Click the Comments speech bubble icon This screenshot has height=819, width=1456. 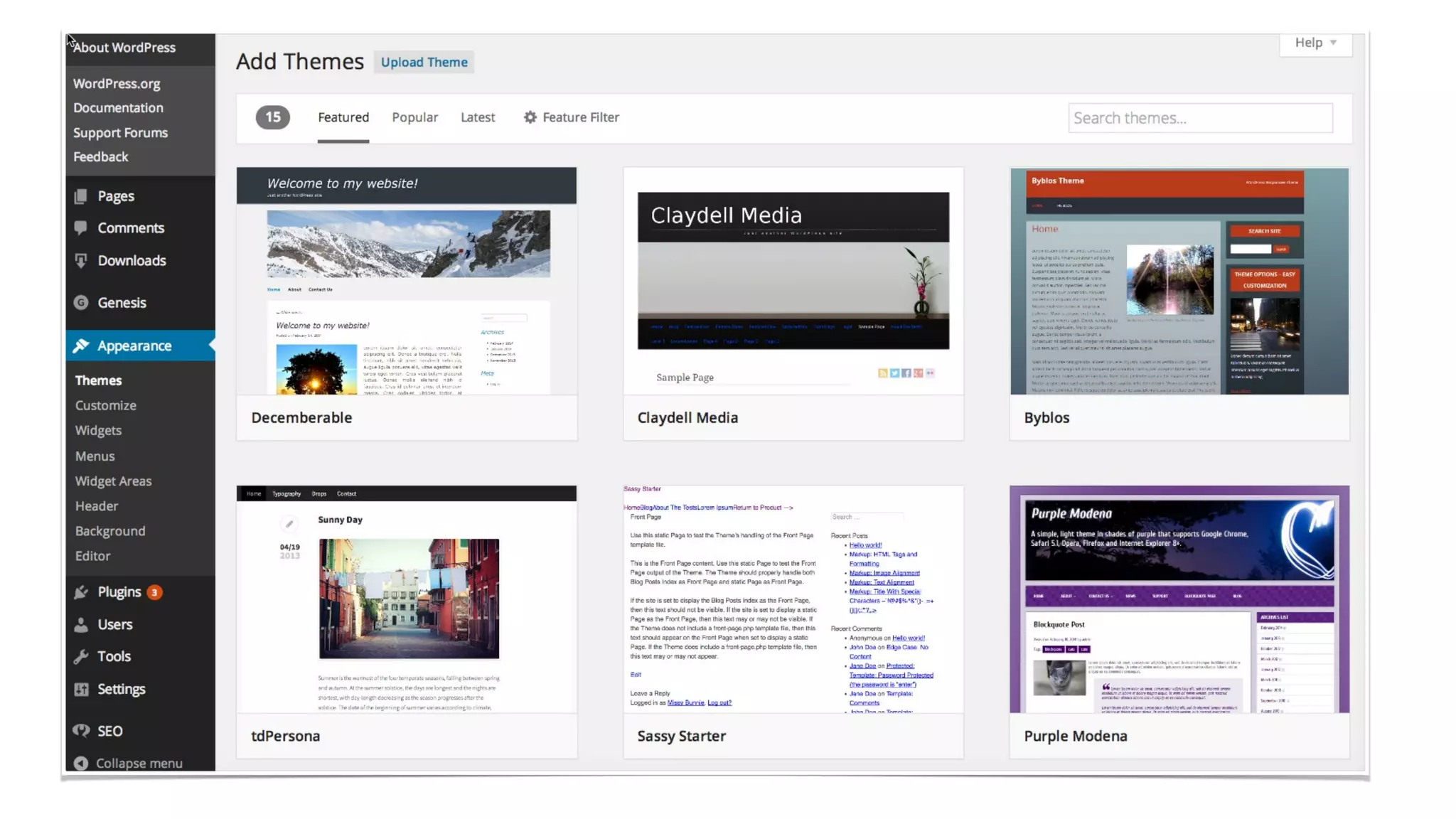point(81,228)
